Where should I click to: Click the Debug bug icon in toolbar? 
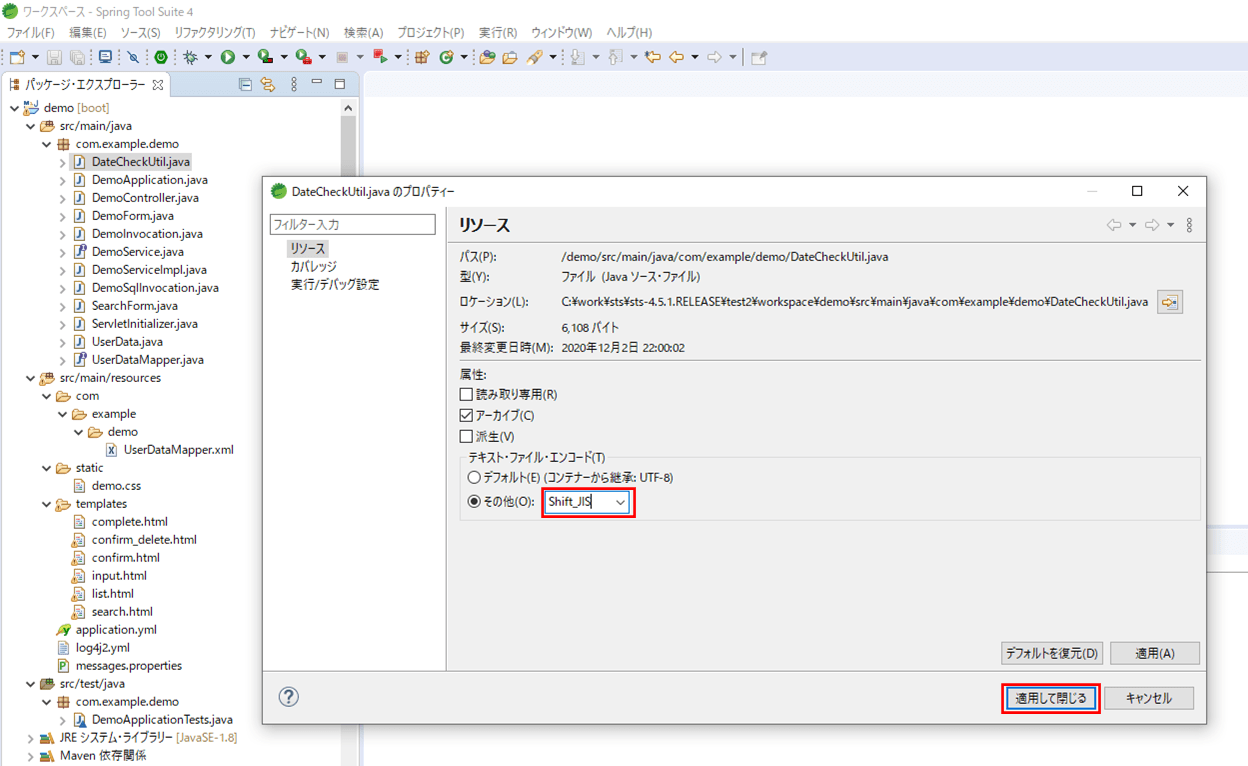190,58
